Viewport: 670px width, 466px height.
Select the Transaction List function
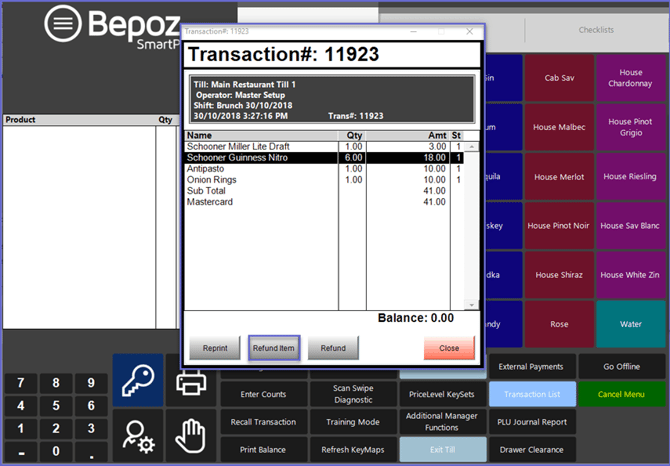coord(531,394)
